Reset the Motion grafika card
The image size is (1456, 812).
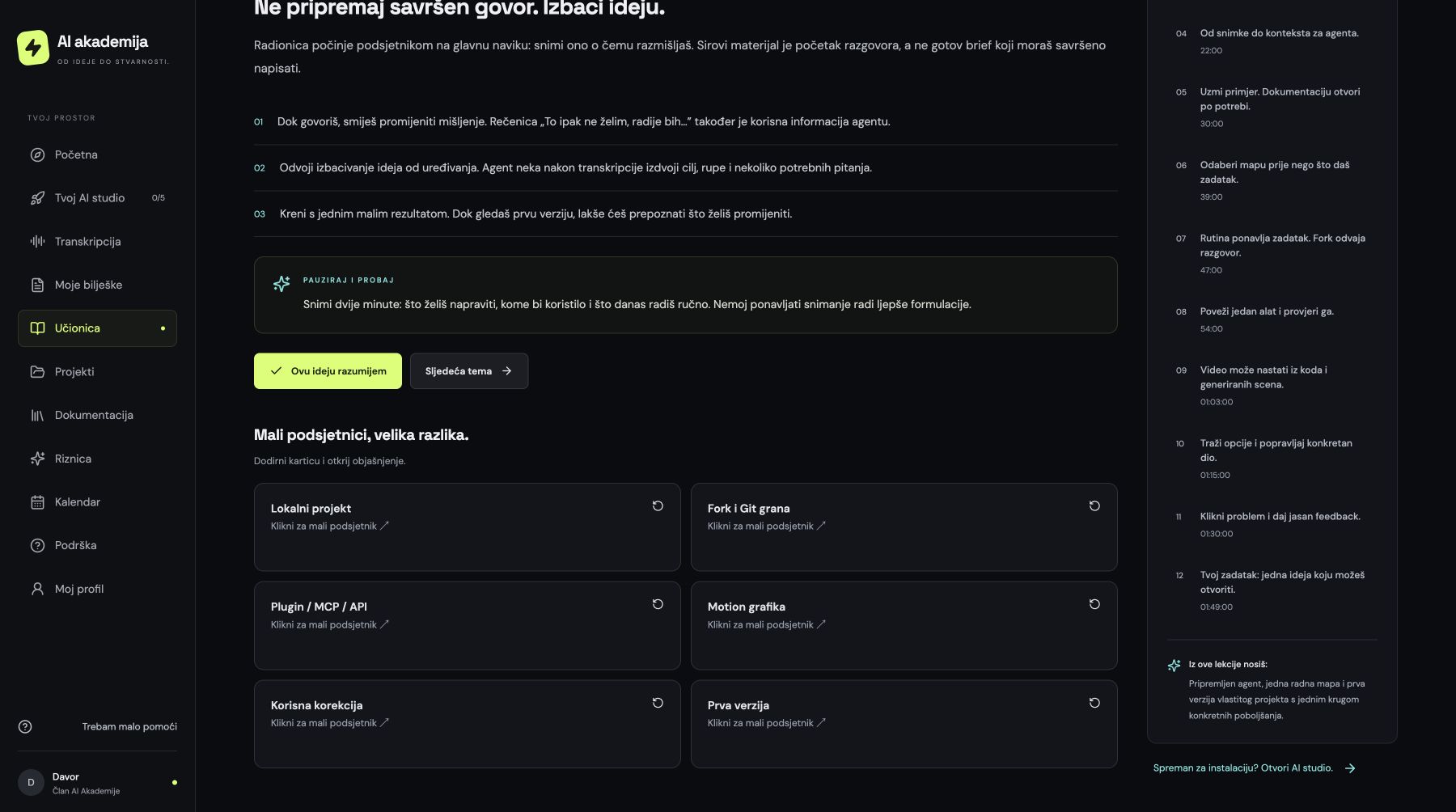click(x=1094, y=604)
